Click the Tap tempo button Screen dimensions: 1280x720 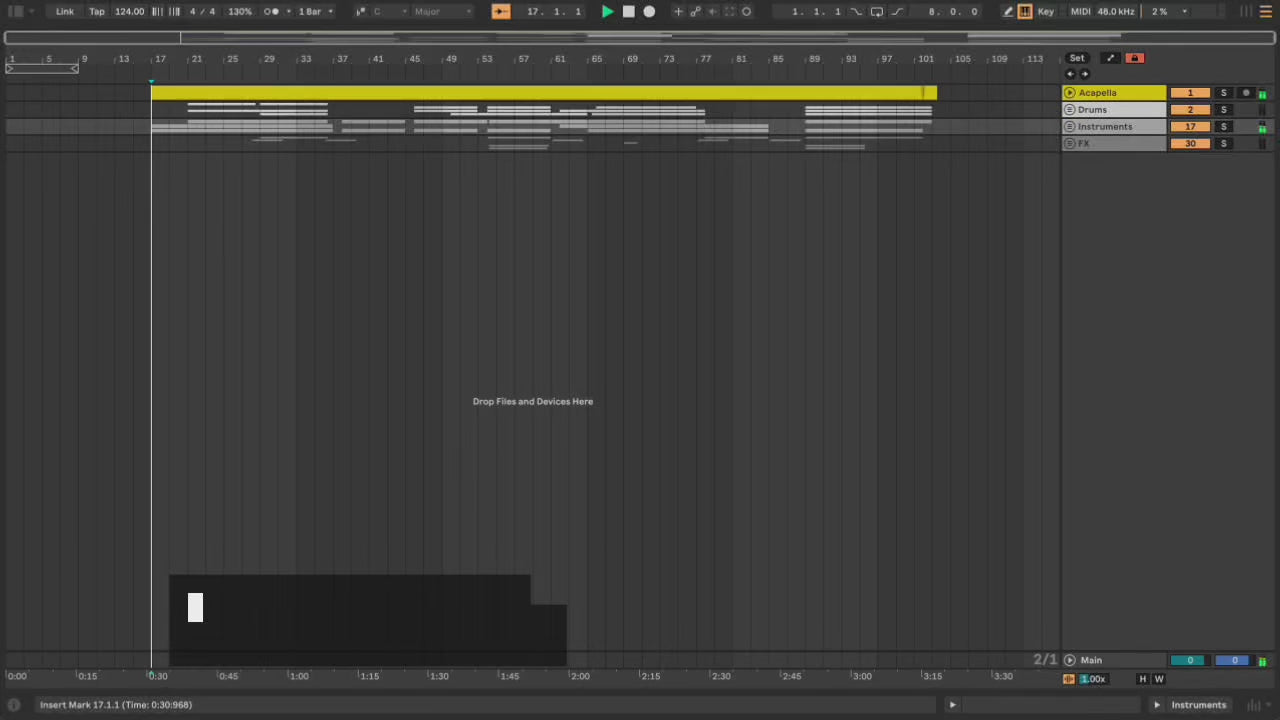tap(97, 12)
